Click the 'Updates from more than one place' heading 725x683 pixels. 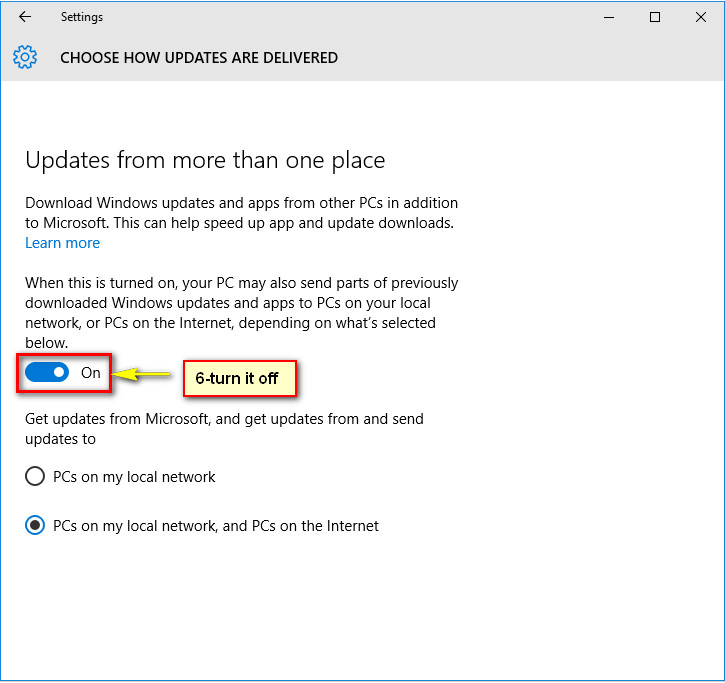tap(205, 160)
